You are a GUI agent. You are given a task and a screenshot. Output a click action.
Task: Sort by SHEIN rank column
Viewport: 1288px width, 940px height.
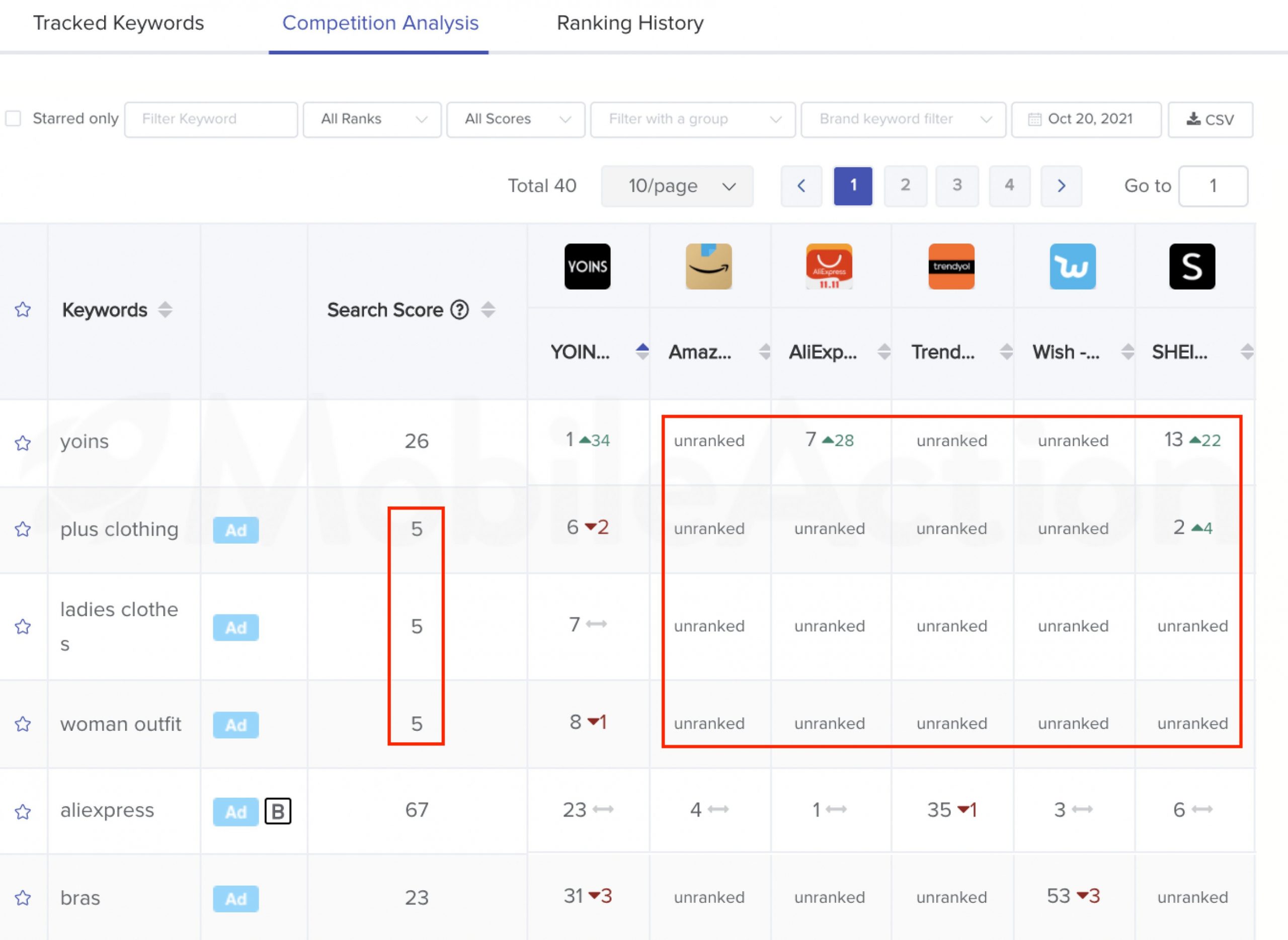(1247, 352)
